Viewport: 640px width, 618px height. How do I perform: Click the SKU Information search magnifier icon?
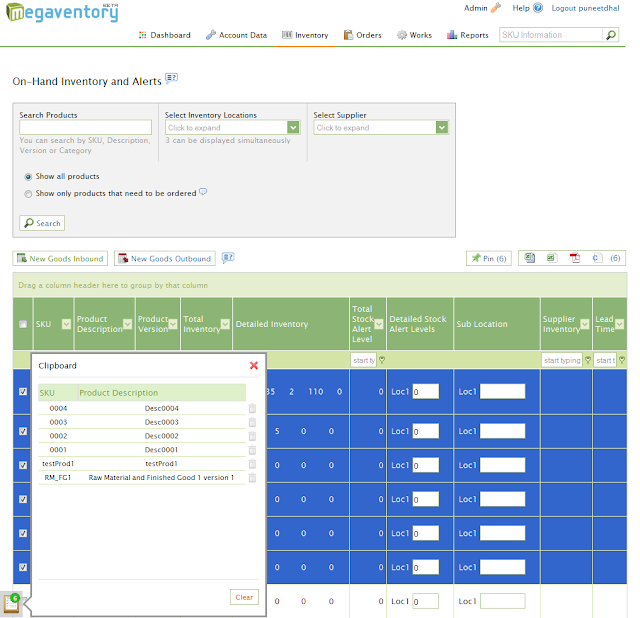click(611, 35)
